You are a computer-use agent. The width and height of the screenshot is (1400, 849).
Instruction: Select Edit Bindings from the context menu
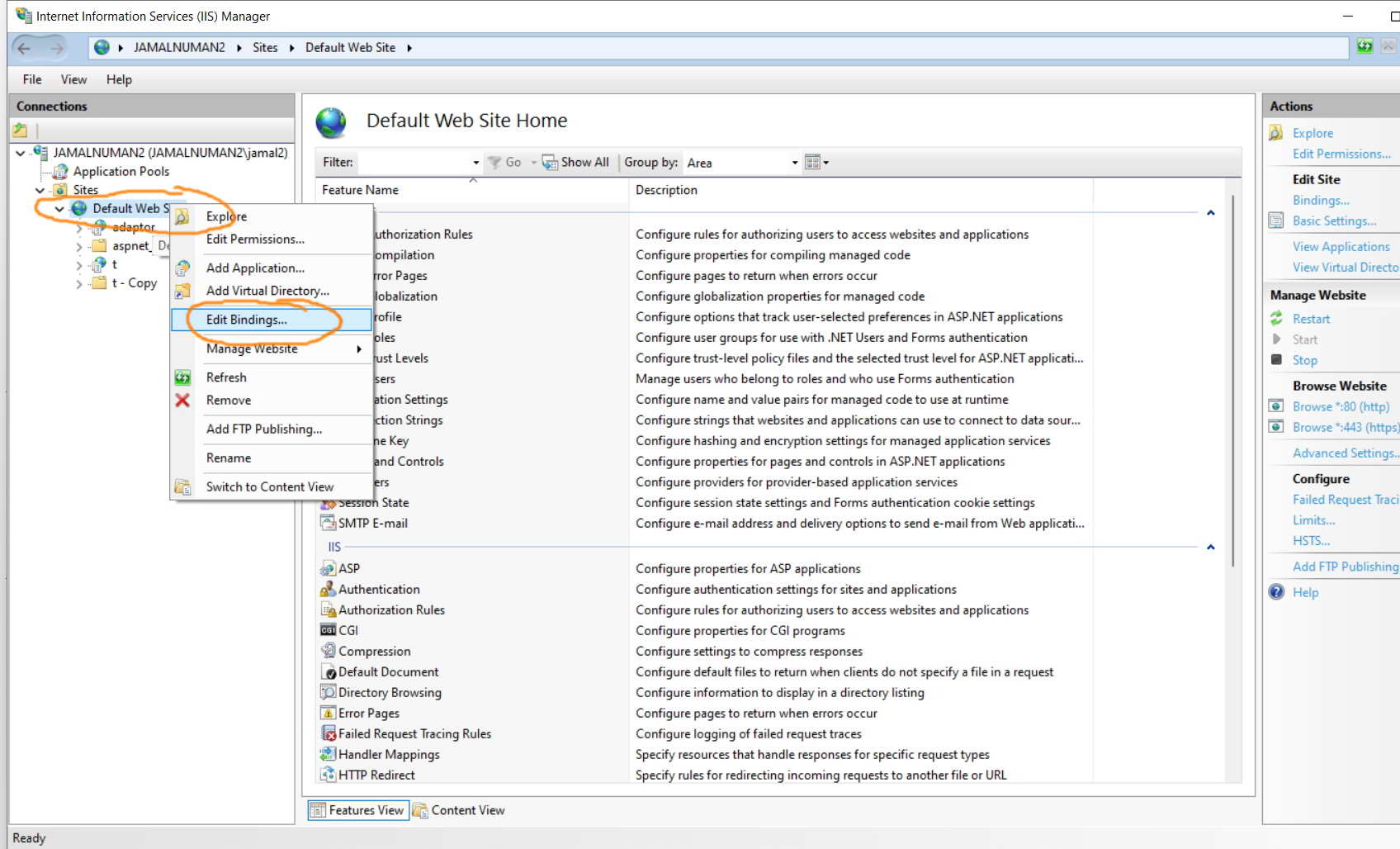(x=245, y=320)
